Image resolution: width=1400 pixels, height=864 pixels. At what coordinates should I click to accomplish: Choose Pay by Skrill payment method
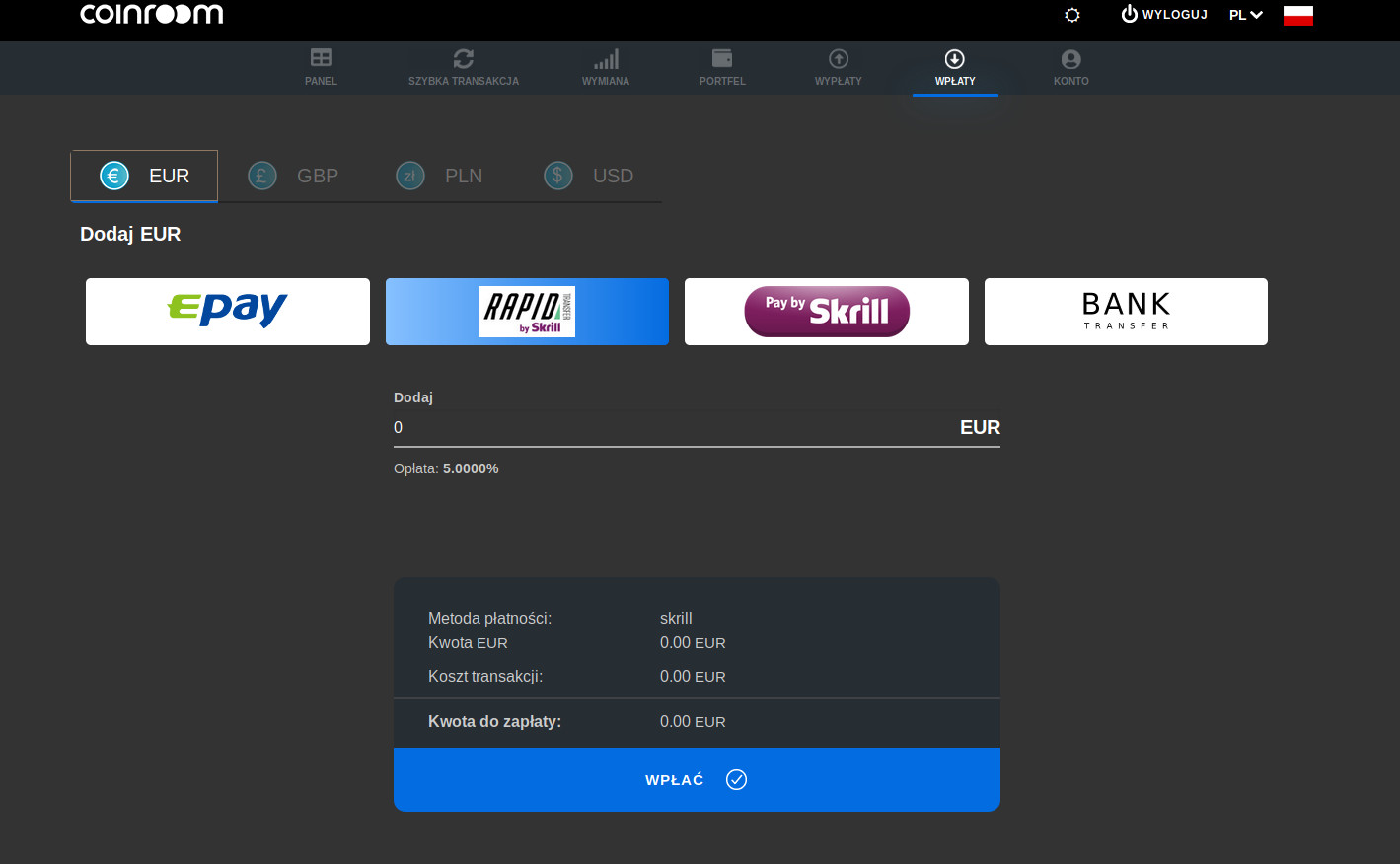coord(827,312)
